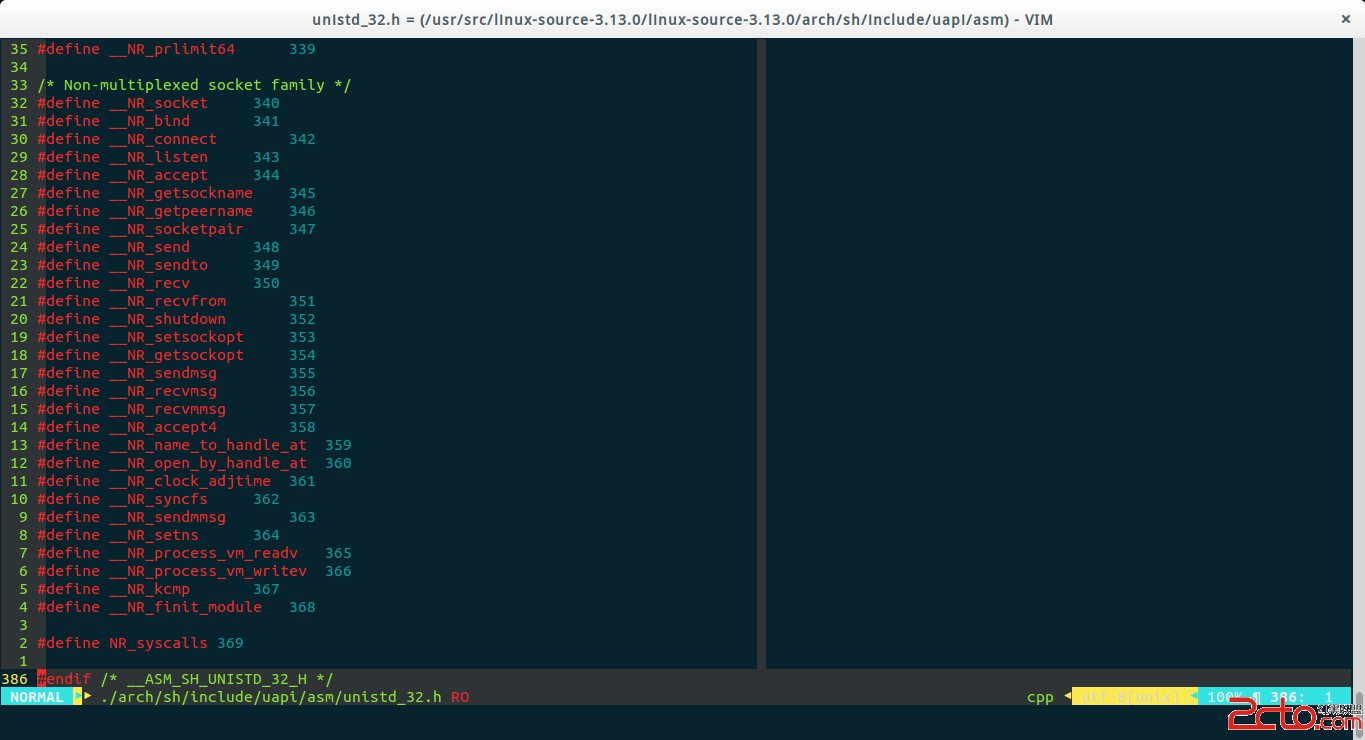
Task: Click the __NR_finit_module line
Action: pyautogui.click(x=176, y=607)
